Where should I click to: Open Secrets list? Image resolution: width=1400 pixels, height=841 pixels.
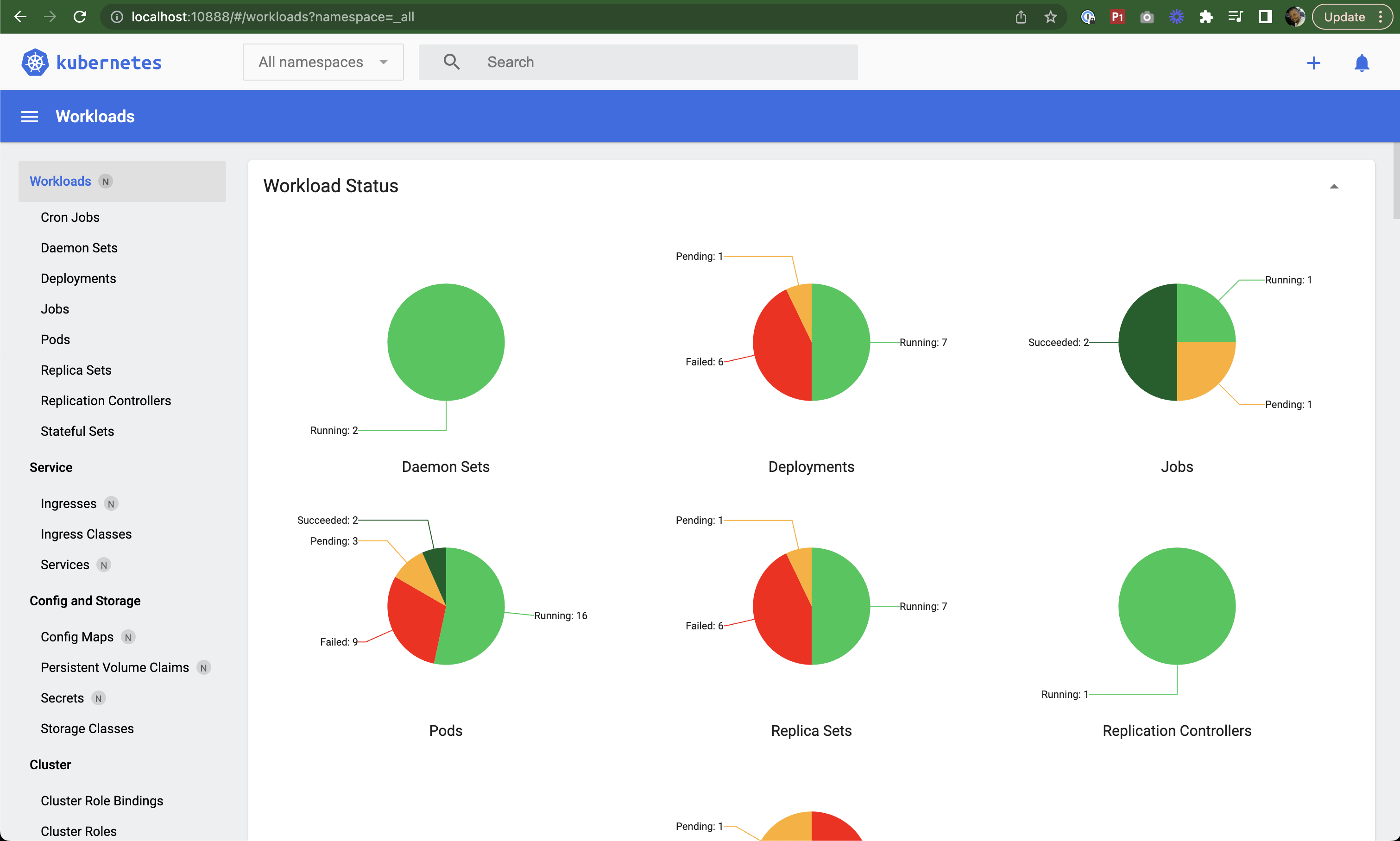point(63,698)
